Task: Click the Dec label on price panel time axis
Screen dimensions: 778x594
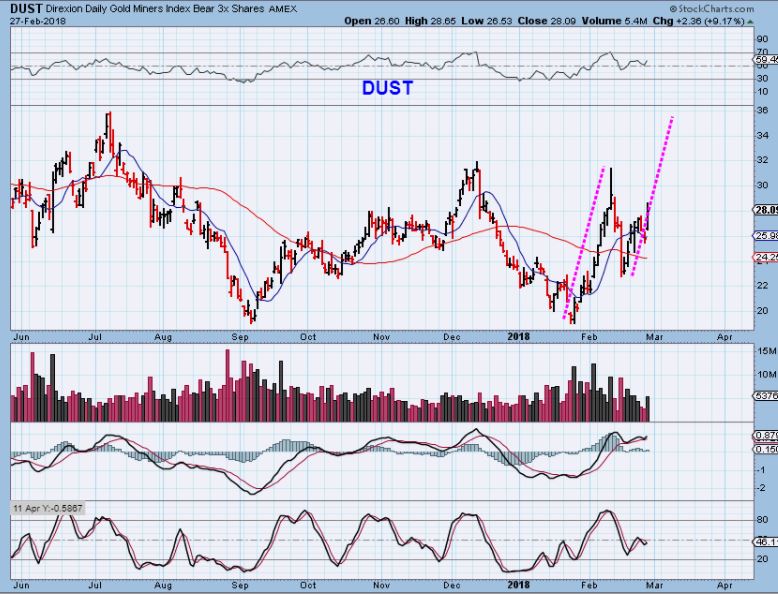Action: coord(452,337)
